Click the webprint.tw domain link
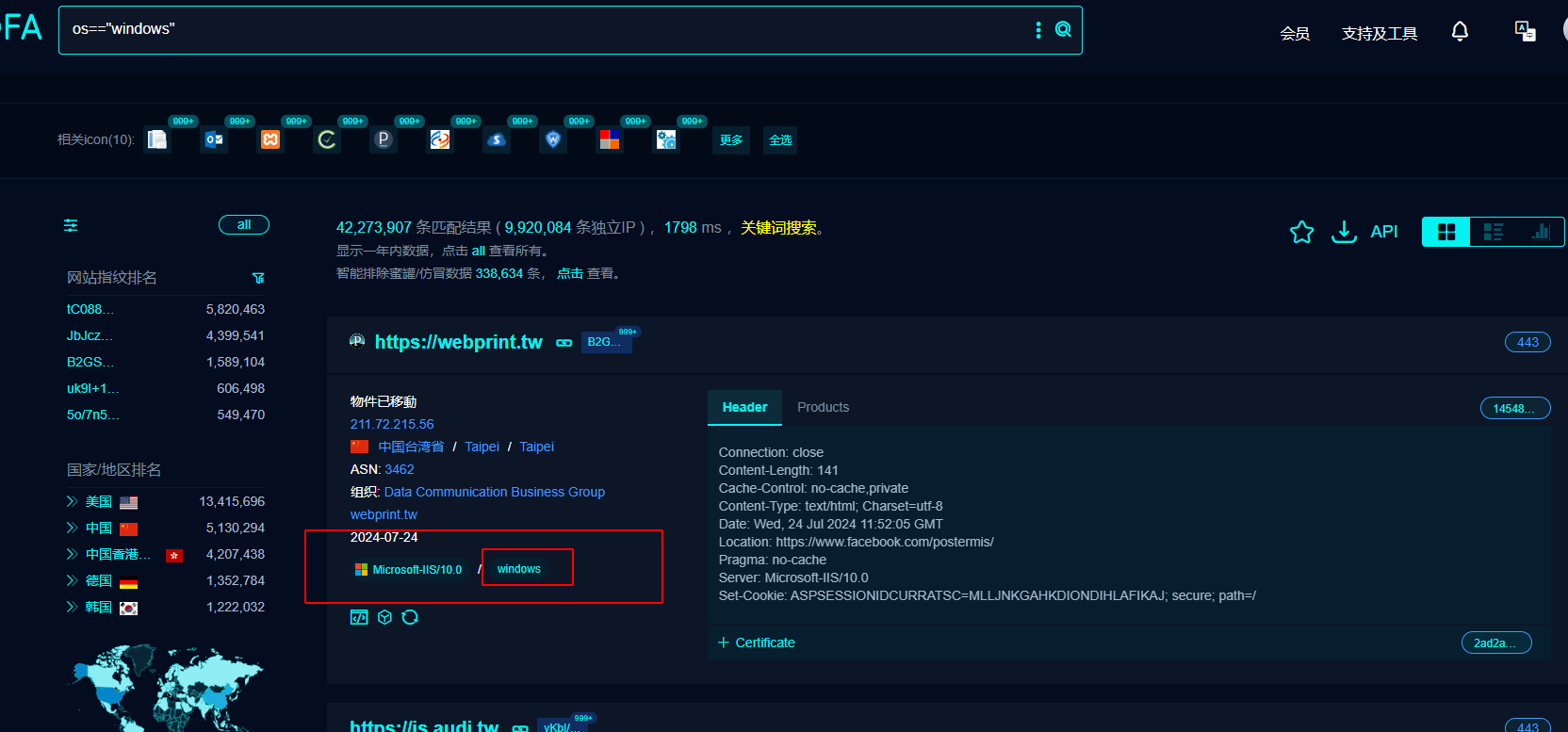Image resolution: width=1568 pixels, height=732 pixels. [384, 514]
